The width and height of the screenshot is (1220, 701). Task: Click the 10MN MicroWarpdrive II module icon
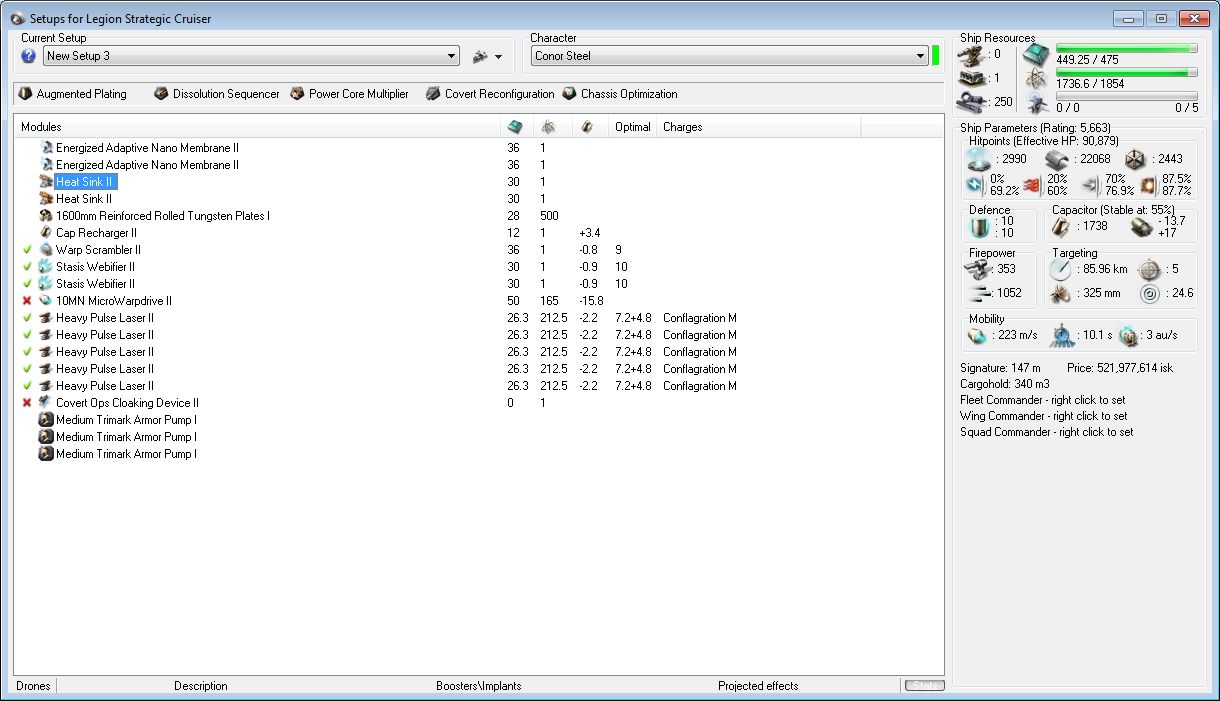[x=46, y=301]
